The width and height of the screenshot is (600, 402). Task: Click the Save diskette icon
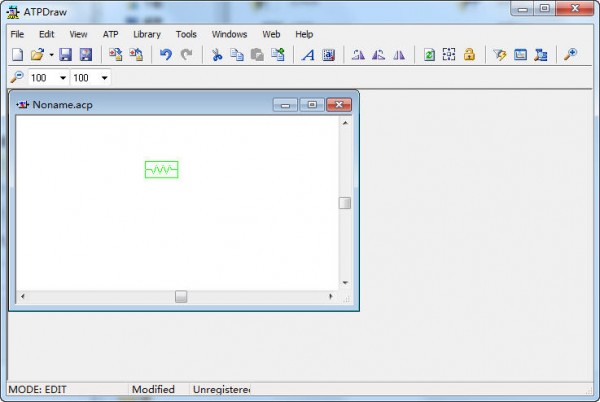tap(66, 55)
